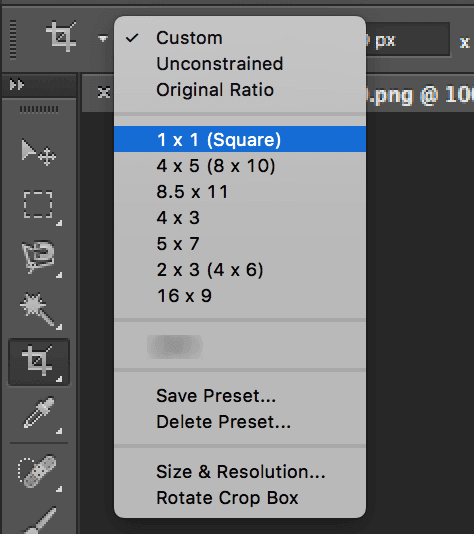Image resolution: width=474 pixels, height=534 pixels.
Task: Expand the toolbar with double-arrow icon
Action: coord(17,85)
